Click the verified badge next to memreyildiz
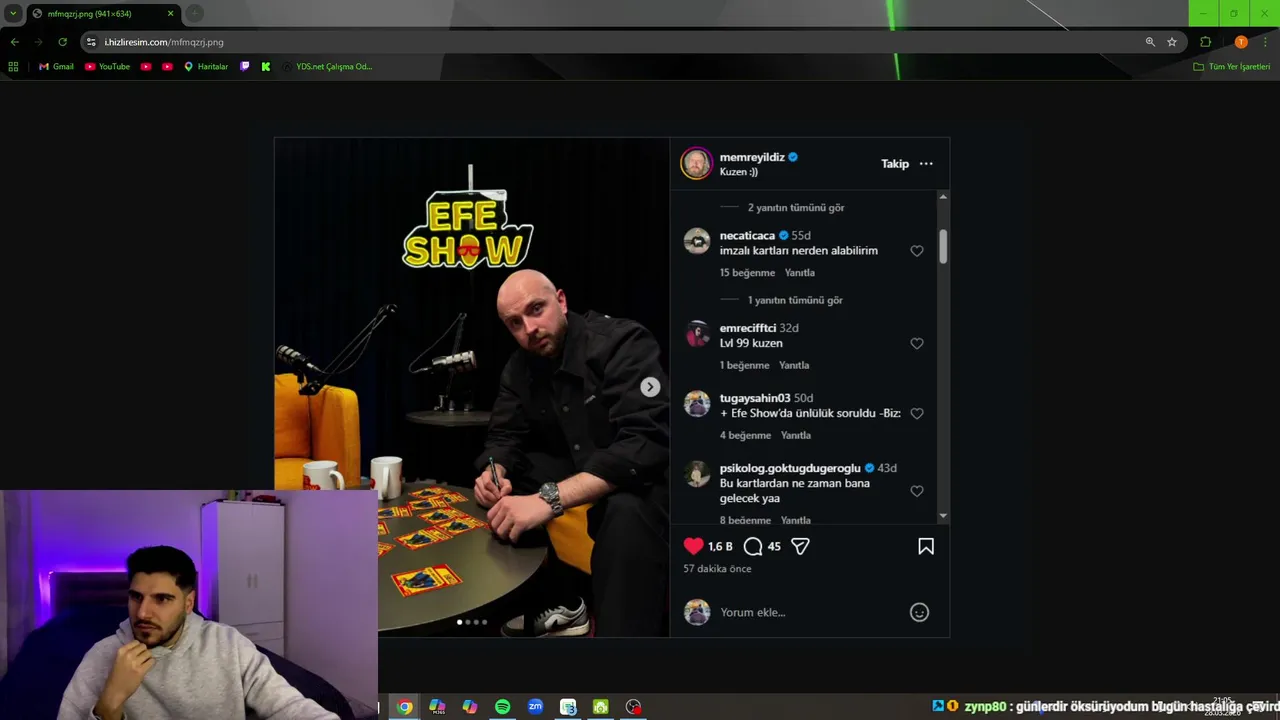The image size is (1280, 720). coord(793,157)
